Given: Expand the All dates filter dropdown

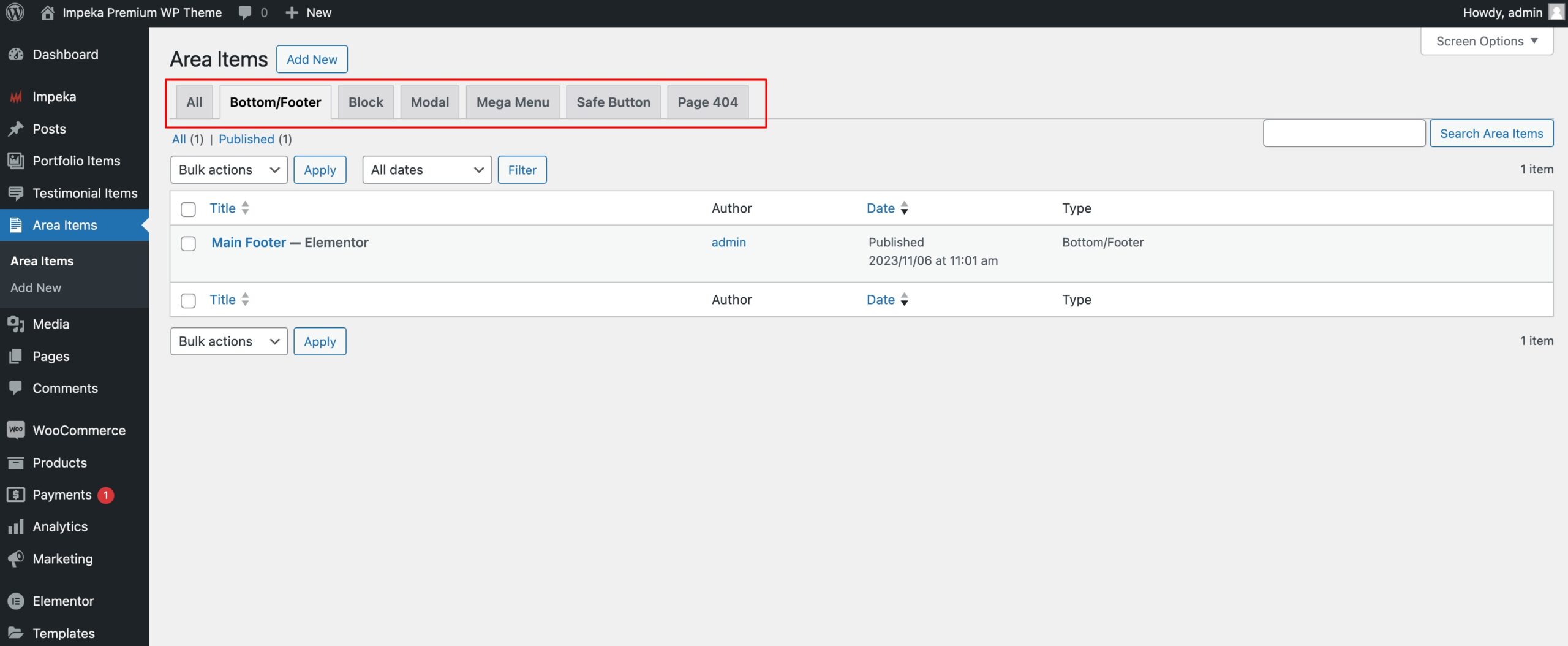Looking at the screenshot, I should pos(426,170).
